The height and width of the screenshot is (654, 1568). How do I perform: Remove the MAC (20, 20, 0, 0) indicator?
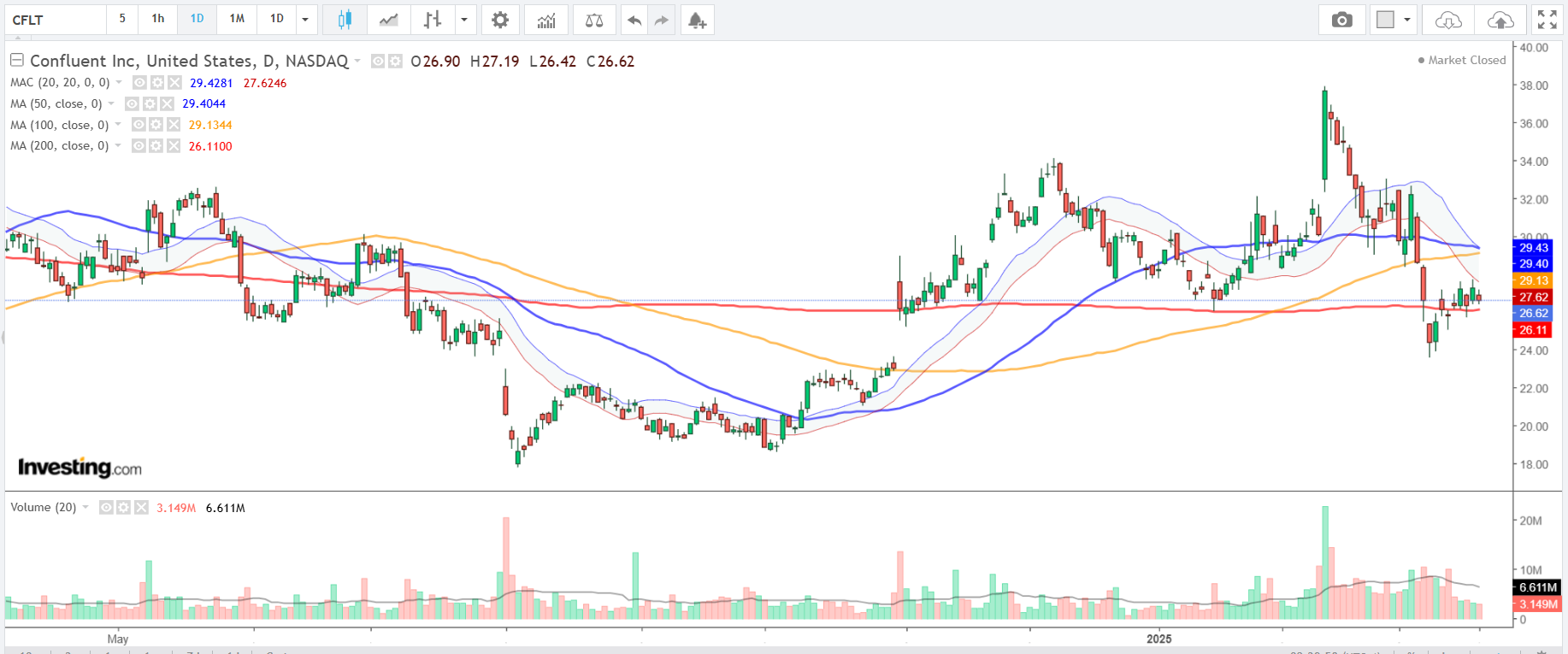coord(174,83)
